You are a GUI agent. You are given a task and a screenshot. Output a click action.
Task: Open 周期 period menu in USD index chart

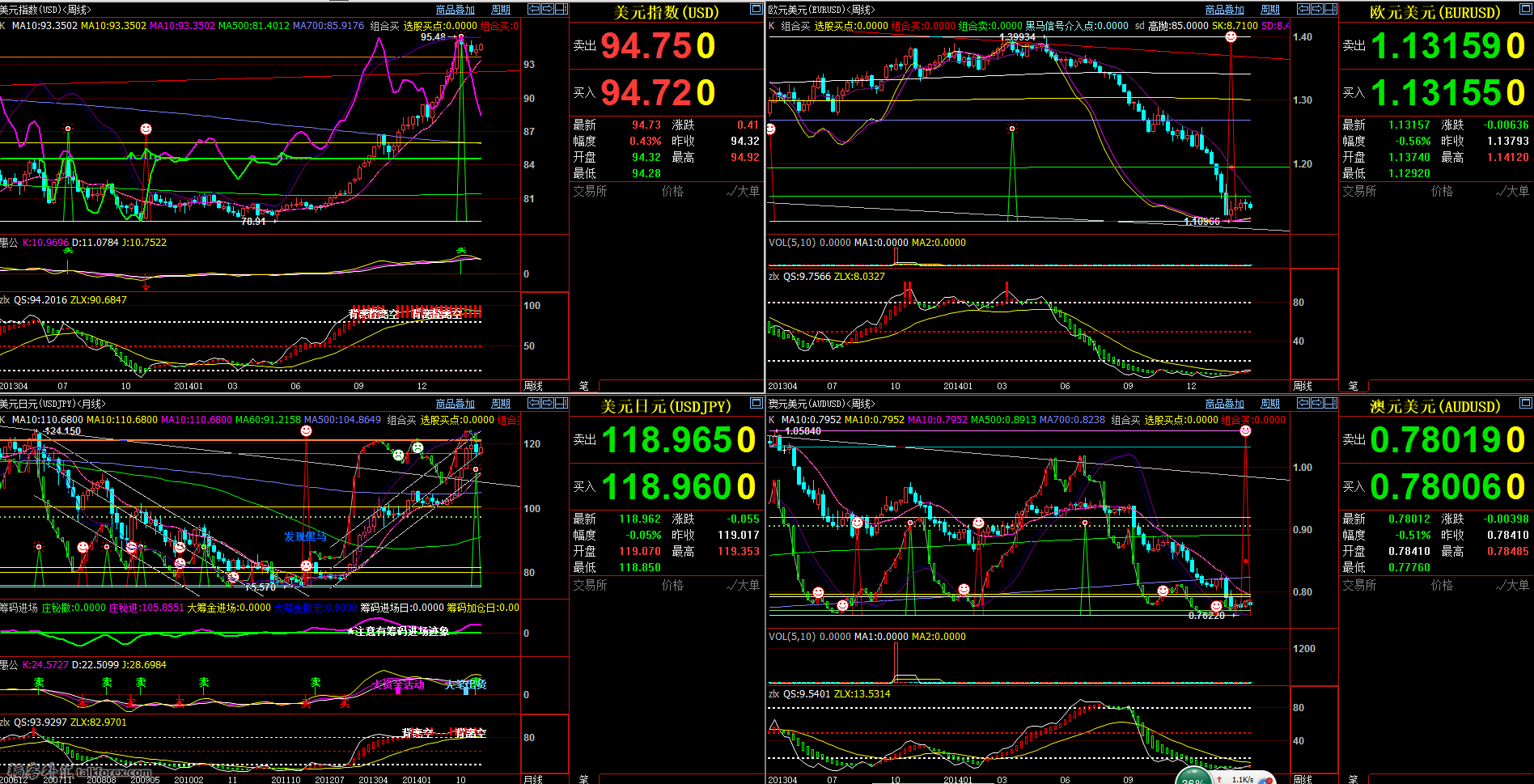click(501, 10)
